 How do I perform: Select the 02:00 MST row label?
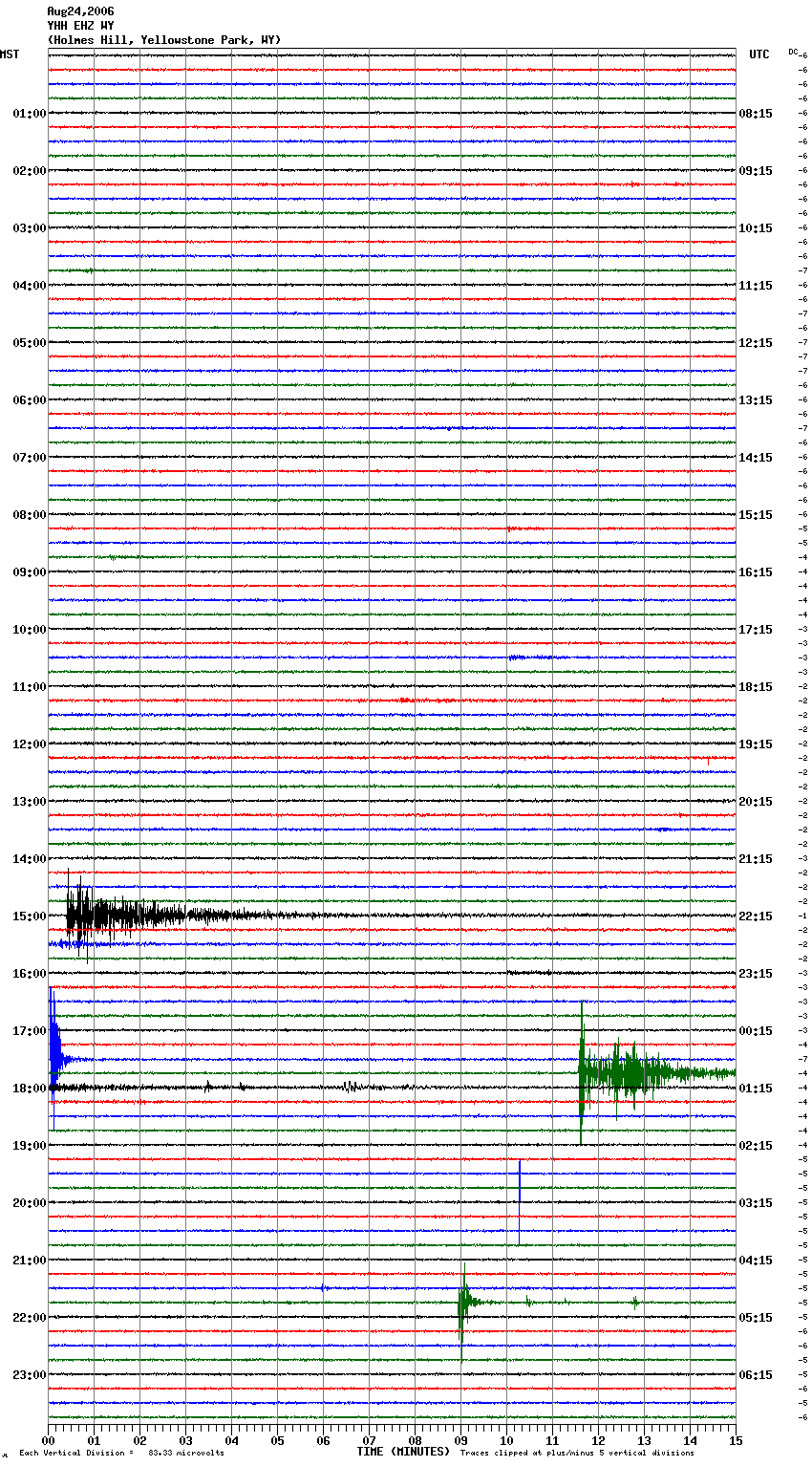[30, 171]
